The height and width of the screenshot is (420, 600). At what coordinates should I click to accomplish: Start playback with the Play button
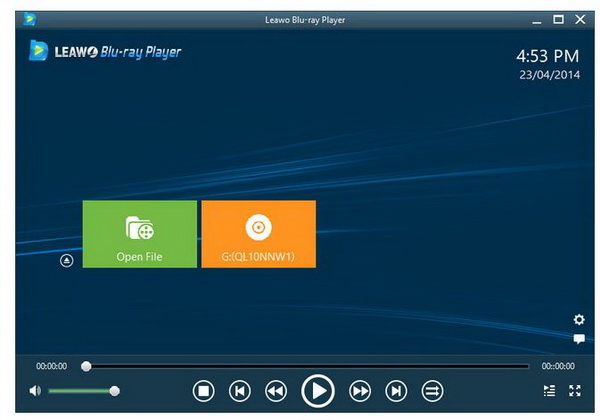coord(318,391)
